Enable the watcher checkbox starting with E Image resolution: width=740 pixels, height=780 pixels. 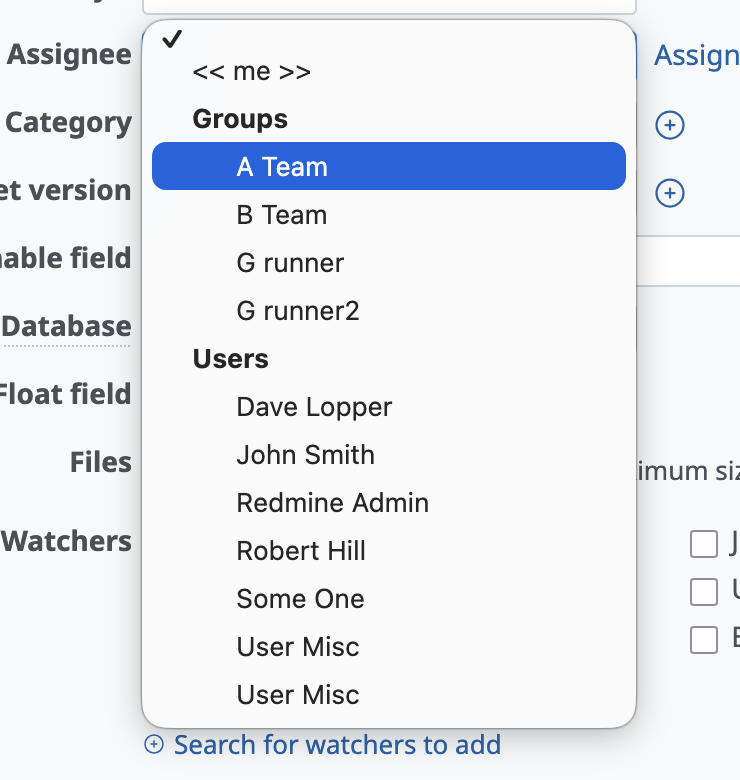(x=704, y=640)
